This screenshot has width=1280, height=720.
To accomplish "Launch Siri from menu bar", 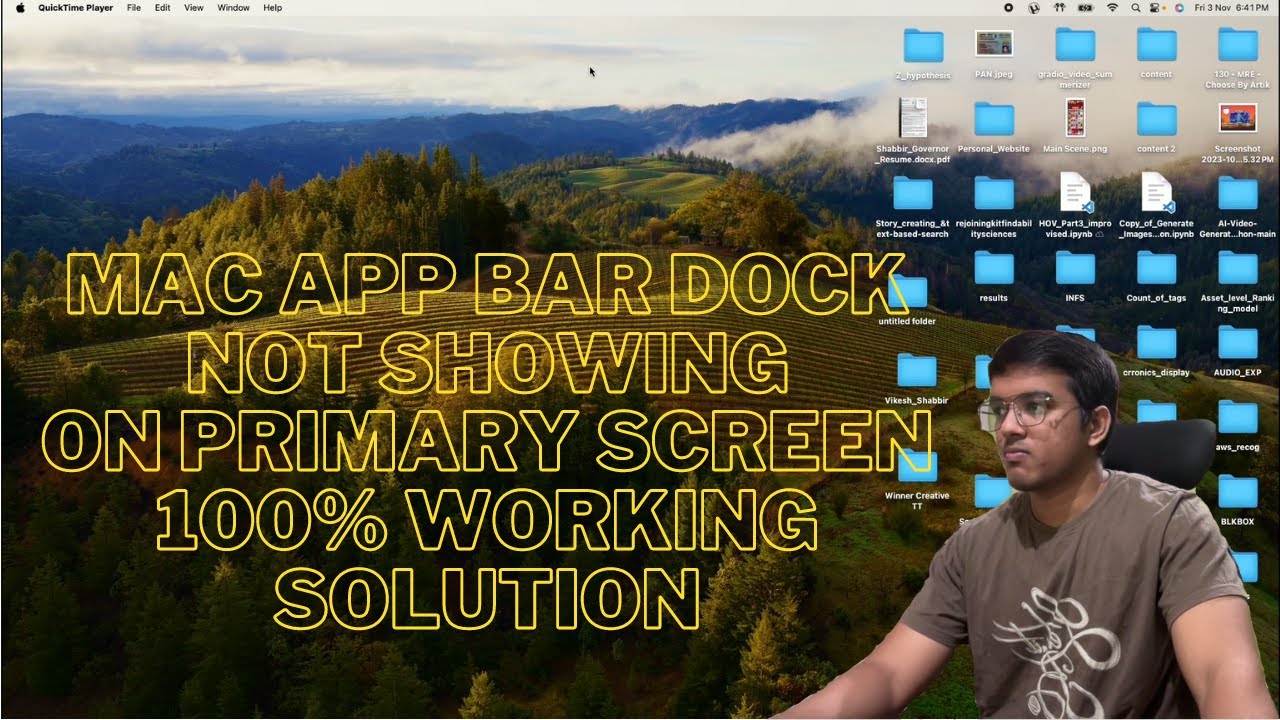I will (x=1179, y=7).
